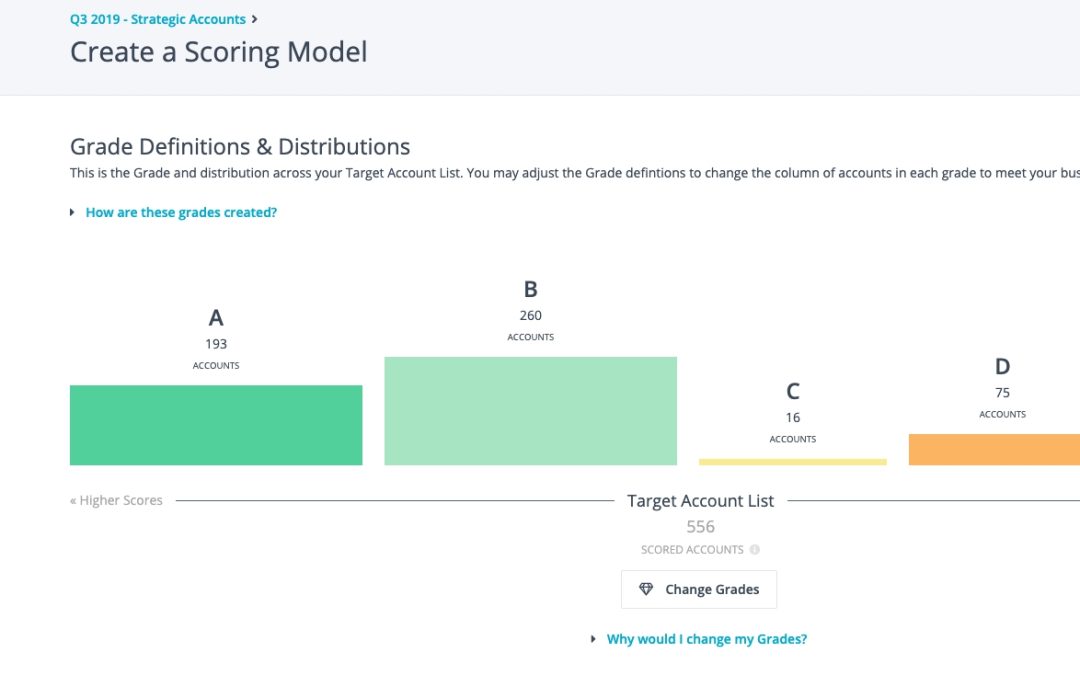The image size is (1080, 675).
Task: Open the 'How are these grades created?' link
Action: coord(181,212)
